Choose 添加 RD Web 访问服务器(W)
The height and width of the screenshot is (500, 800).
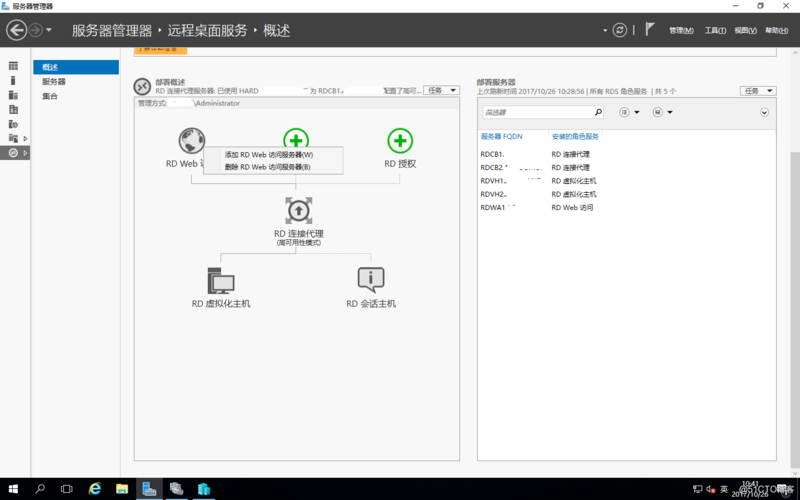point(273,155)
